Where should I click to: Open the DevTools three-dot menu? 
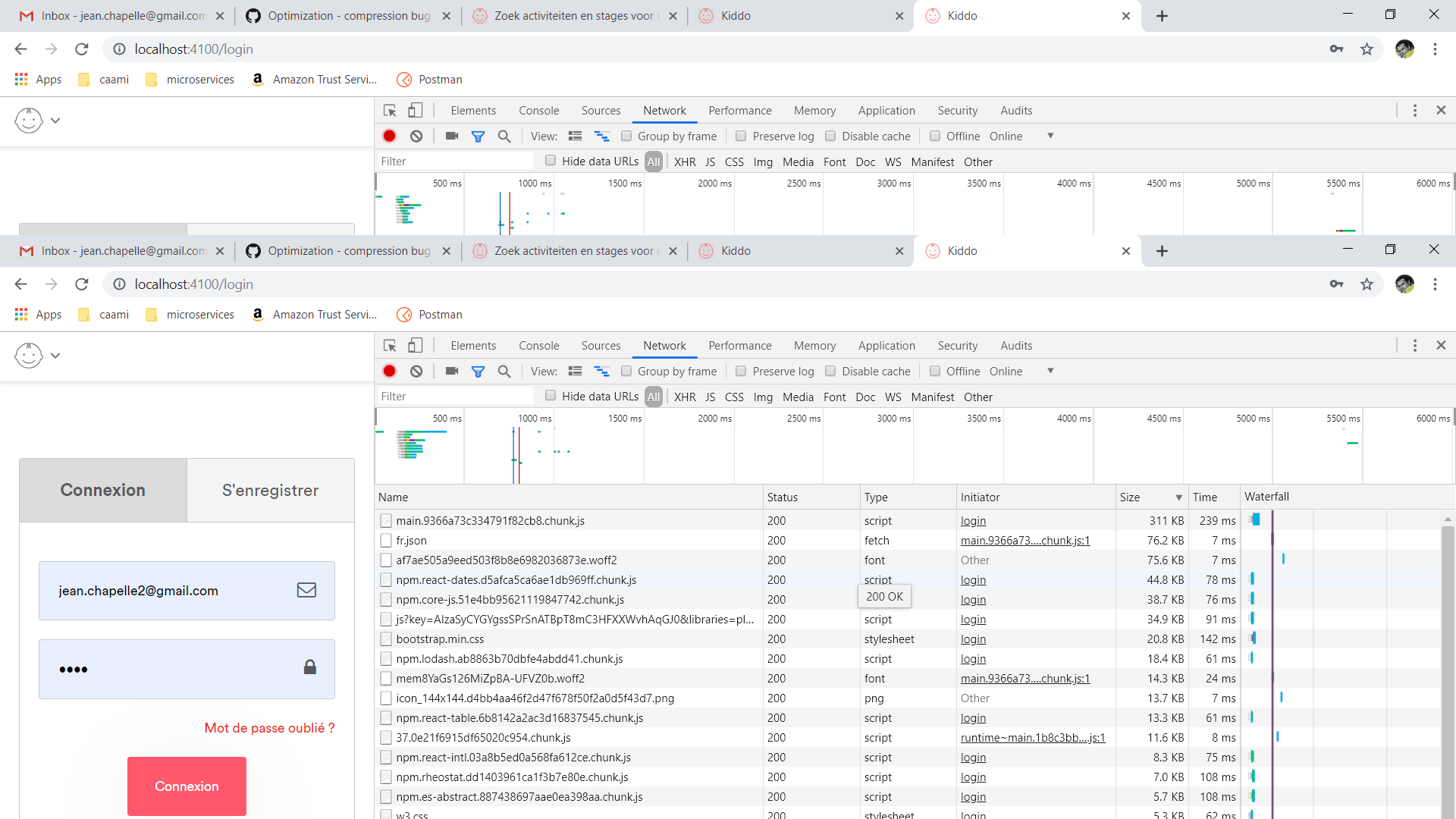click(x=1414, y=345)
